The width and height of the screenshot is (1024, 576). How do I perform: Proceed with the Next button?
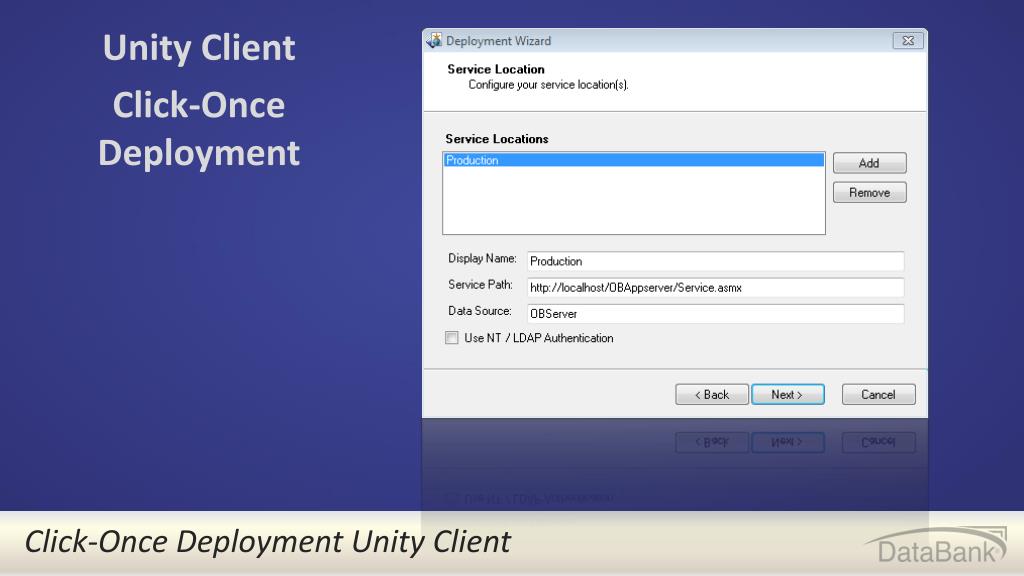788,394
